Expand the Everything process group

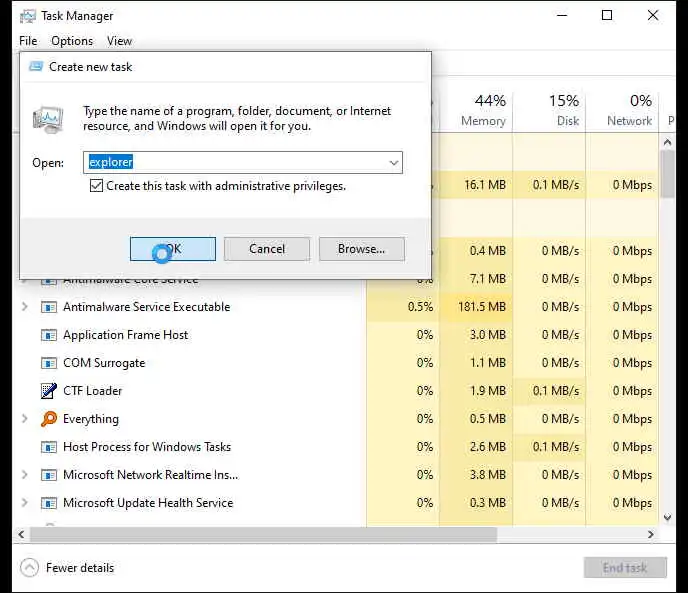click(x=25, y=419)
